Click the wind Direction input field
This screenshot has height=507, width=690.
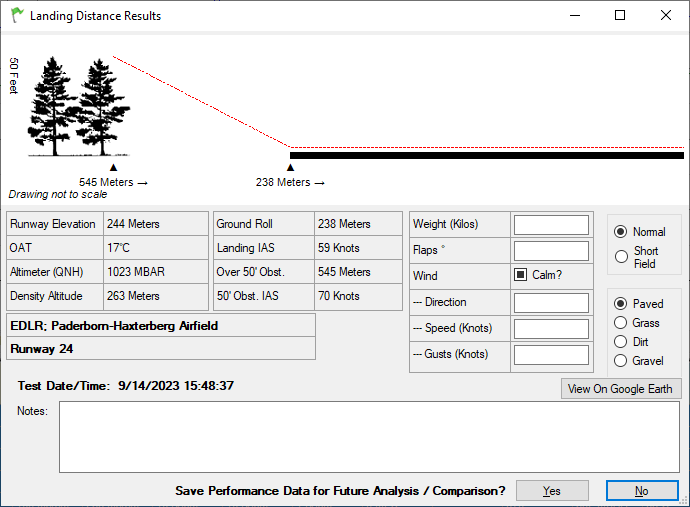click(x=551, y=303)
